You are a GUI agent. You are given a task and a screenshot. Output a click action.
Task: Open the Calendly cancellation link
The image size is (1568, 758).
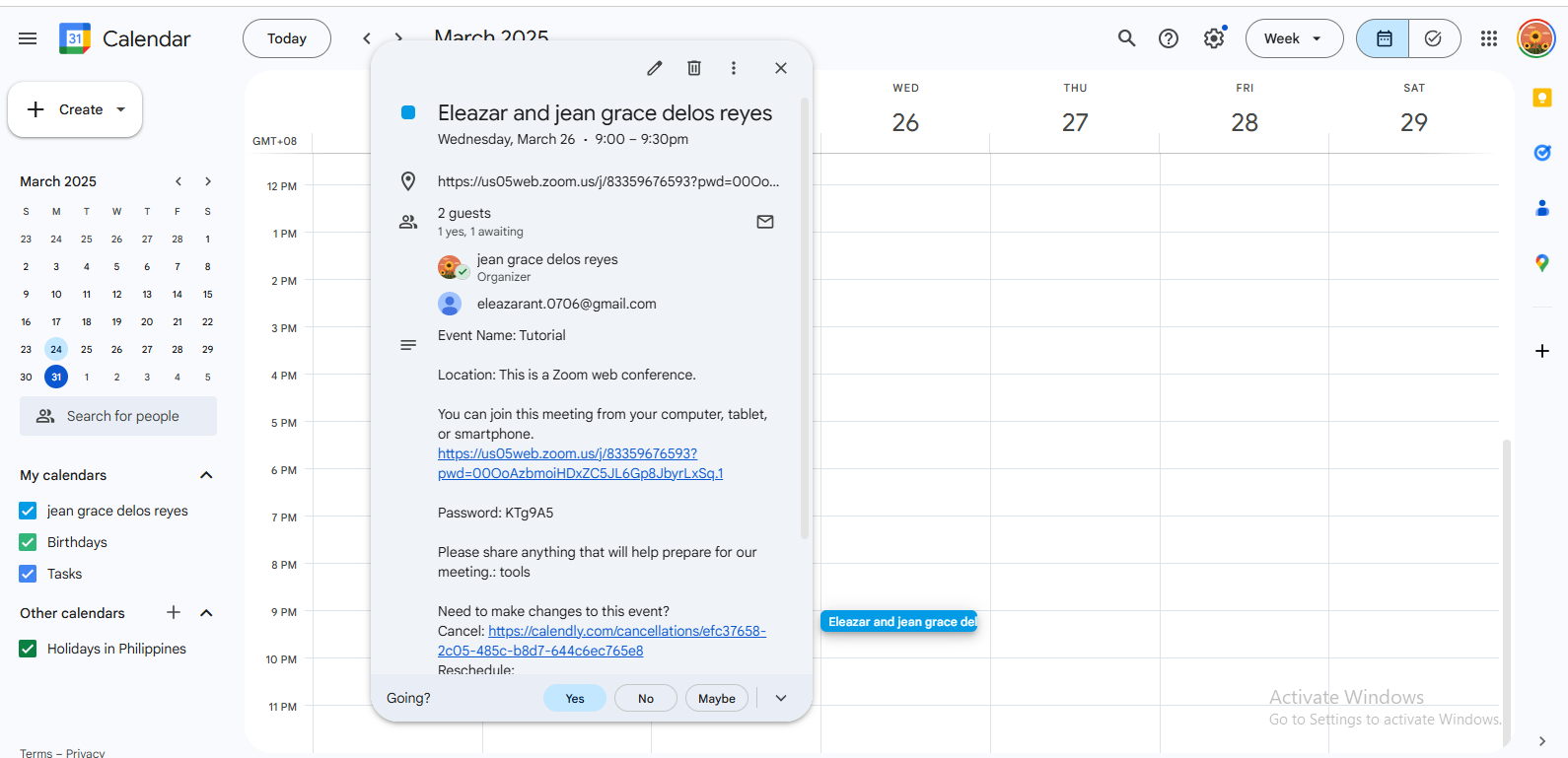tap(626, 631)
